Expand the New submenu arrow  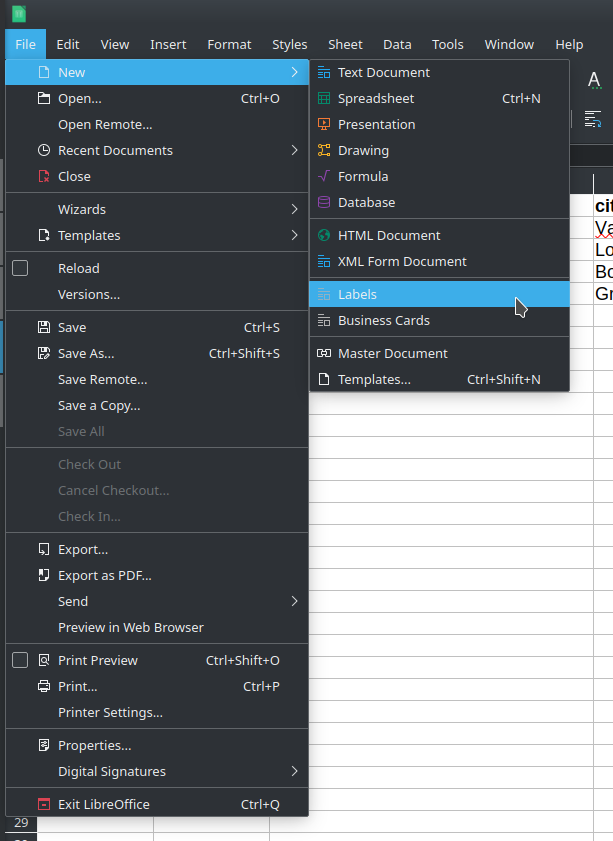[x=294, y=72]
